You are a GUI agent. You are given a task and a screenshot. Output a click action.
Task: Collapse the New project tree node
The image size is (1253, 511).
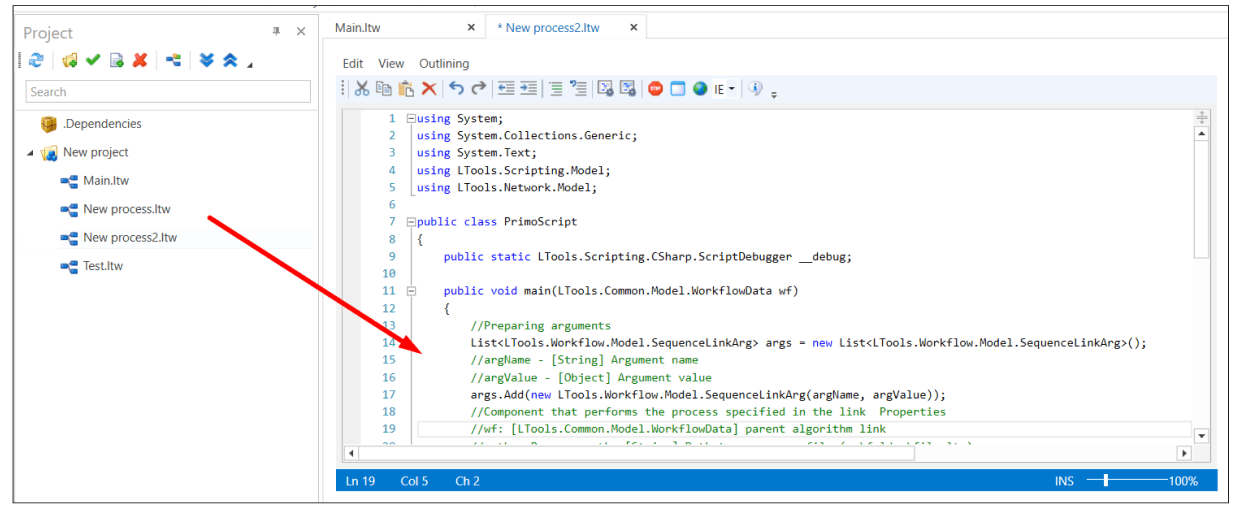coord(30,153)
